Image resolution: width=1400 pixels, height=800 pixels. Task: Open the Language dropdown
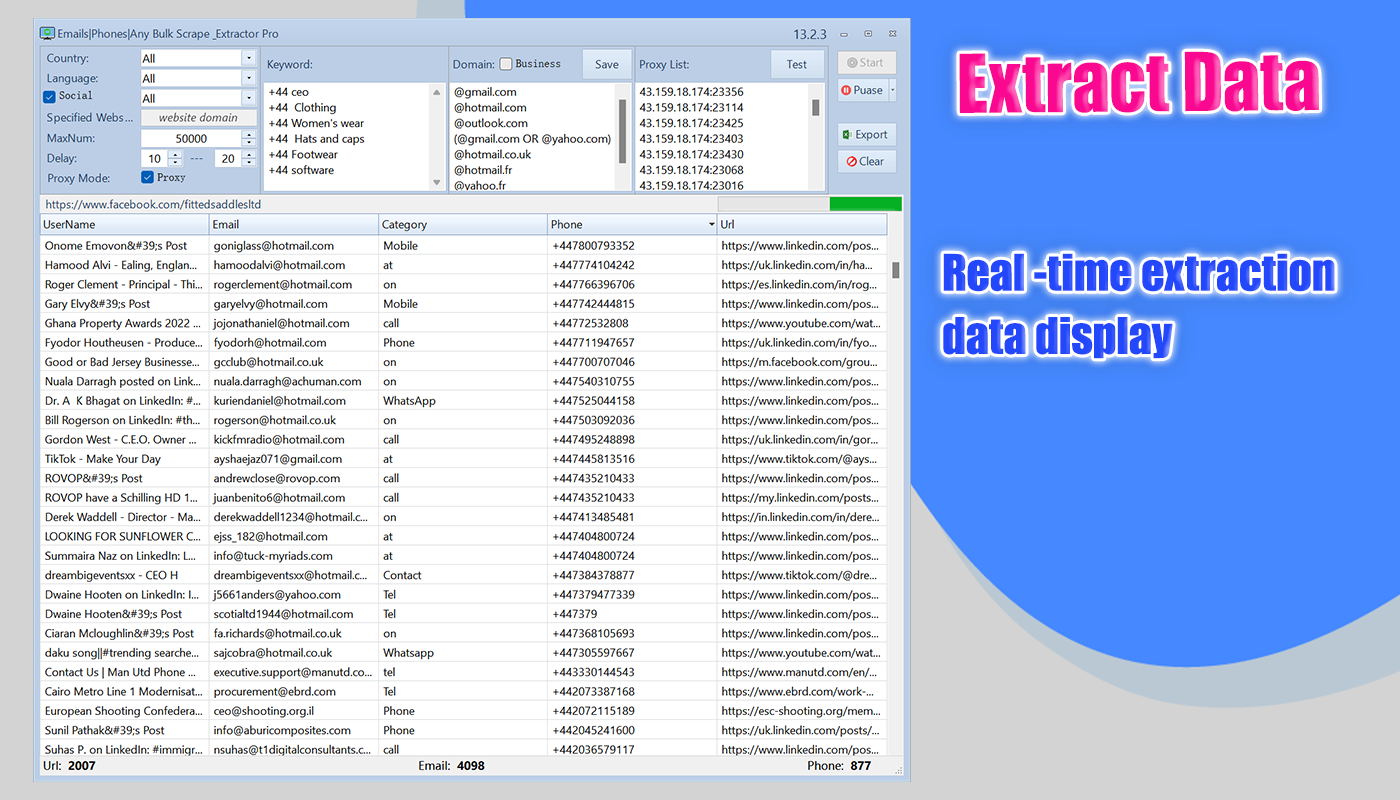(x=248, y=78)
